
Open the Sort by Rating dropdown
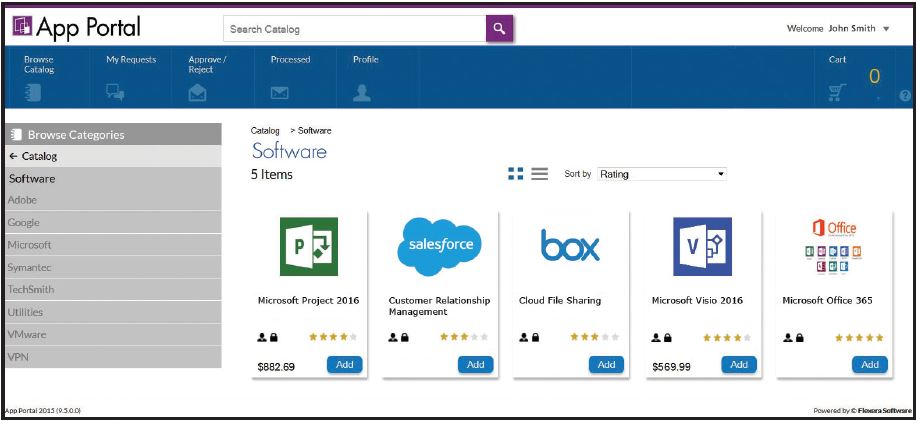661,174
